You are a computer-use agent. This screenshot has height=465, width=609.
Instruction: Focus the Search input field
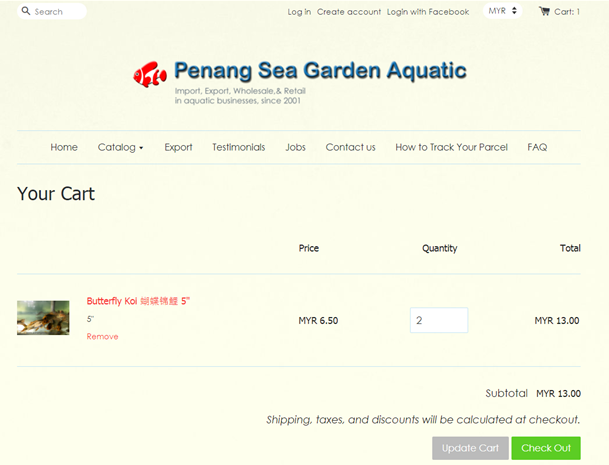(x=52, y=11)
